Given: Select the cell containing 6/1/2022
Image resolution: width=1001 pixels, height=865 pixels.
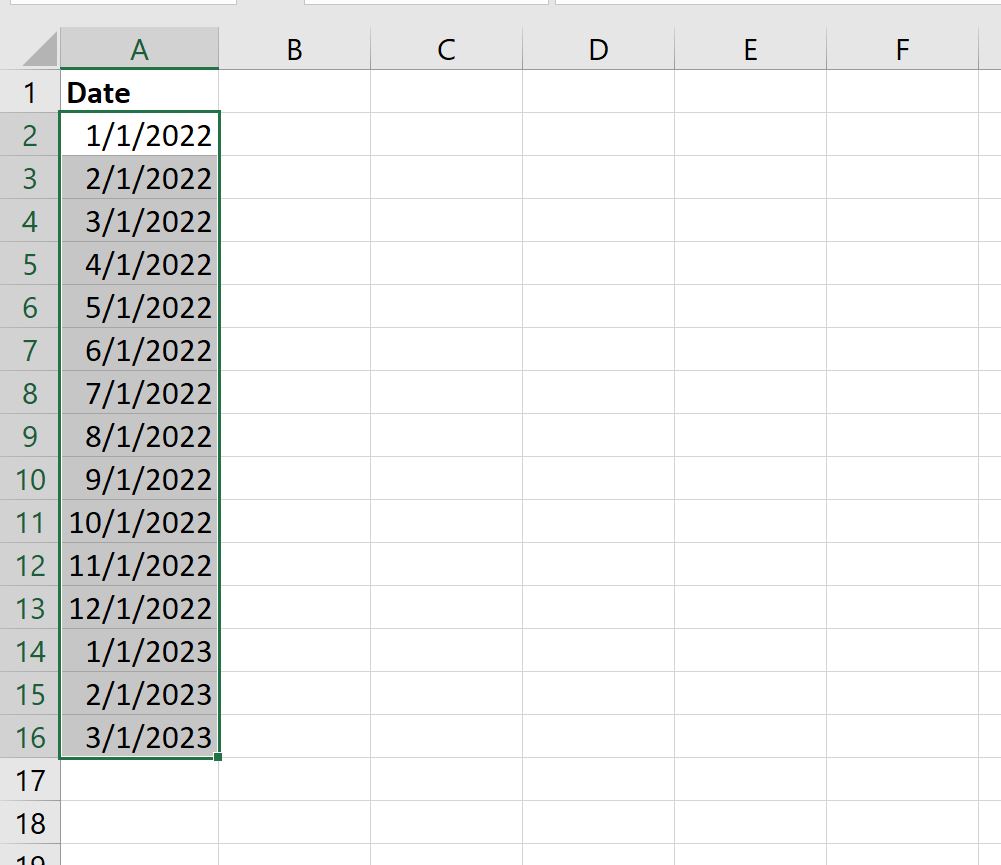Looking at the screenshot, I should (139, 350).
